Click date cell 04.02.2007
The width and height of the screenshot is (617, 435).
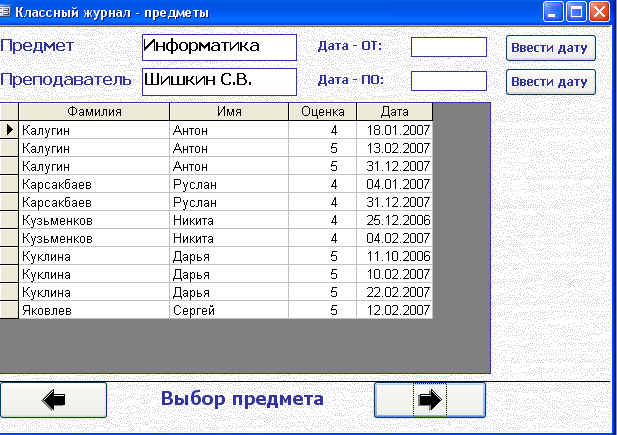395,238
